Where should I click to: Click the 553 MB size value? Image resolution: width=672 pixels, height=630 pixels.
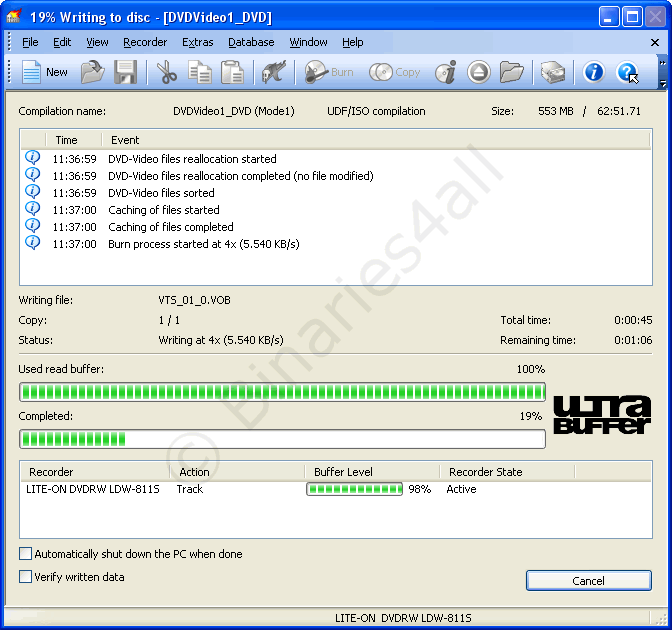555,111
